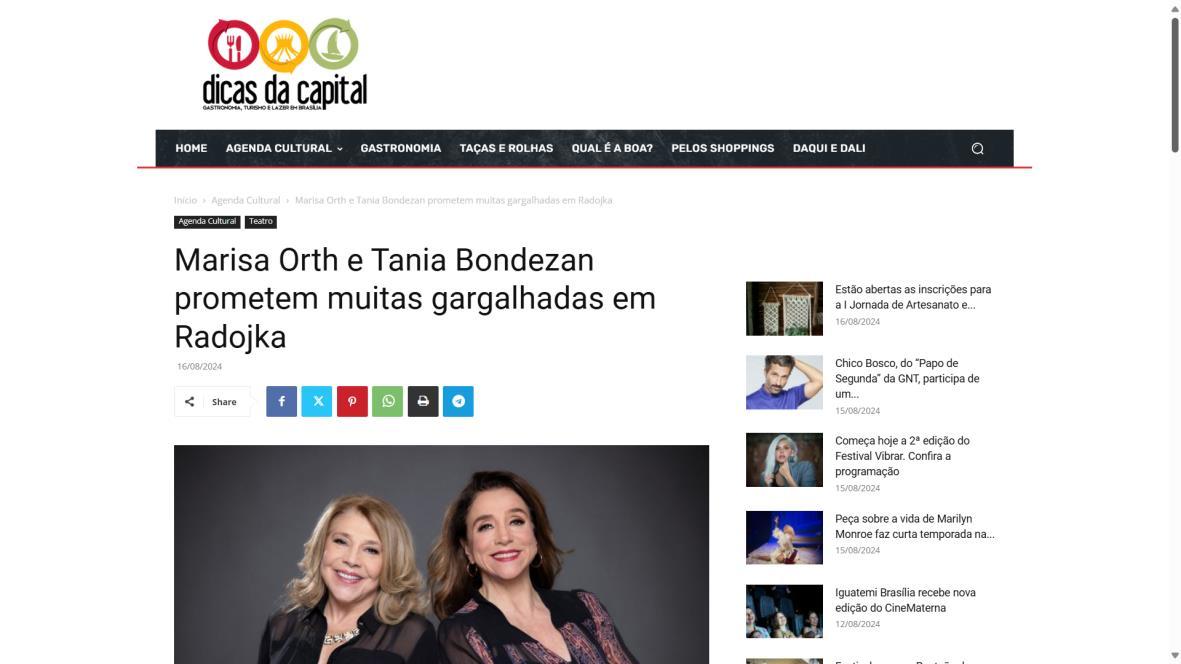Viewport: 1181px width, 664px height.
Task: Go to the Dicas da Capital logo homepage
Action: 285,65
